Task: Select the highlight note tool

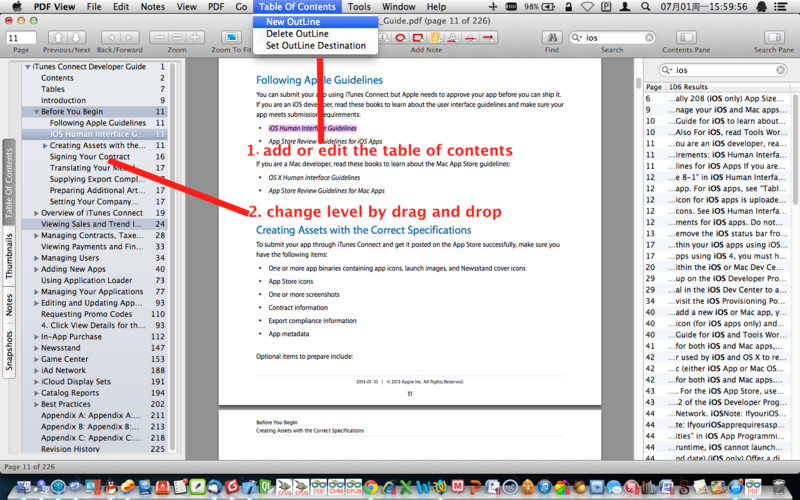Action: coord(435,38)
